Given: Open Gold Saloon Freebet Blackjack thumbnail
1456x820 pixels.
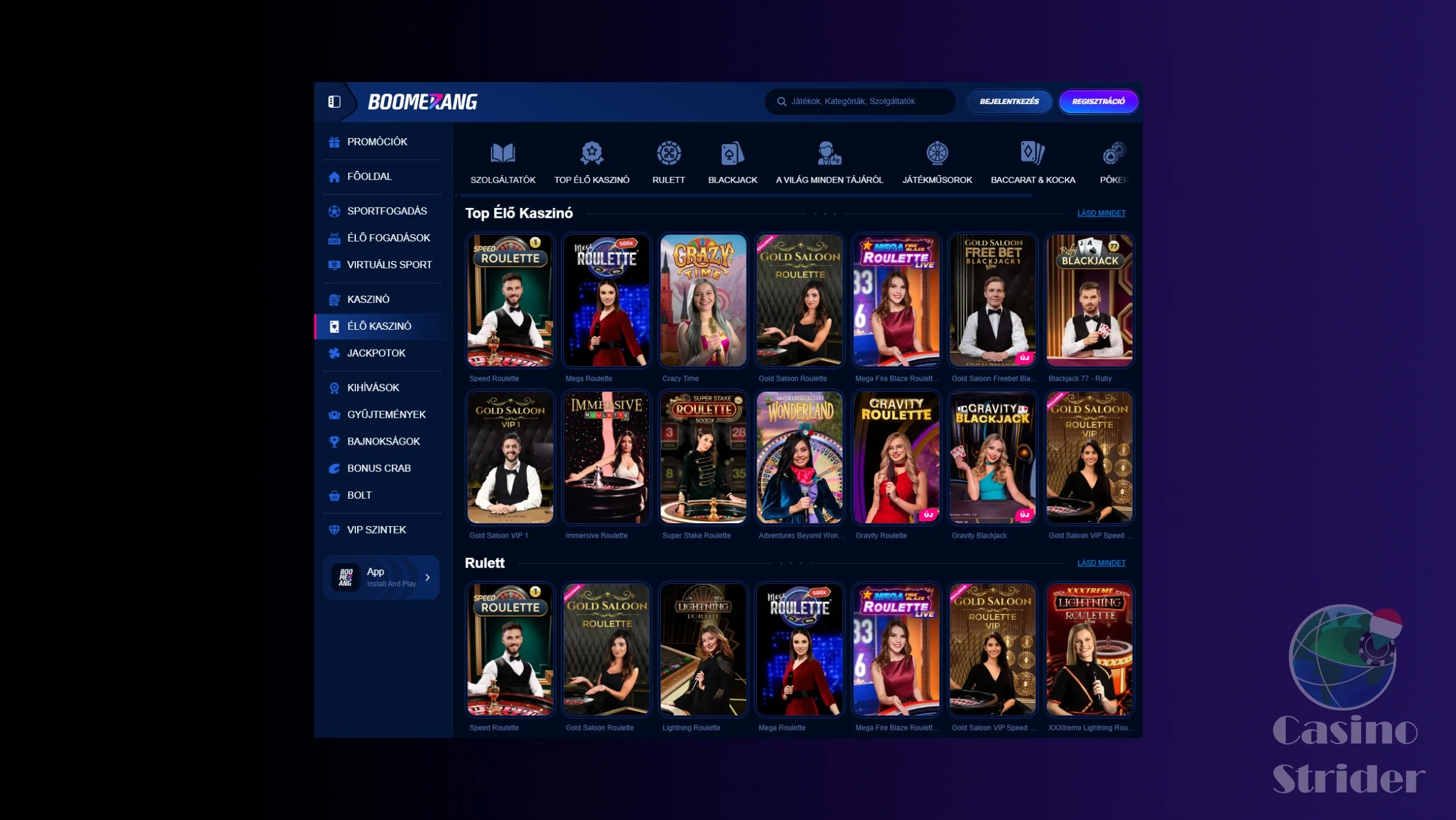Looking at the screenshot, I should coord(992,301).
